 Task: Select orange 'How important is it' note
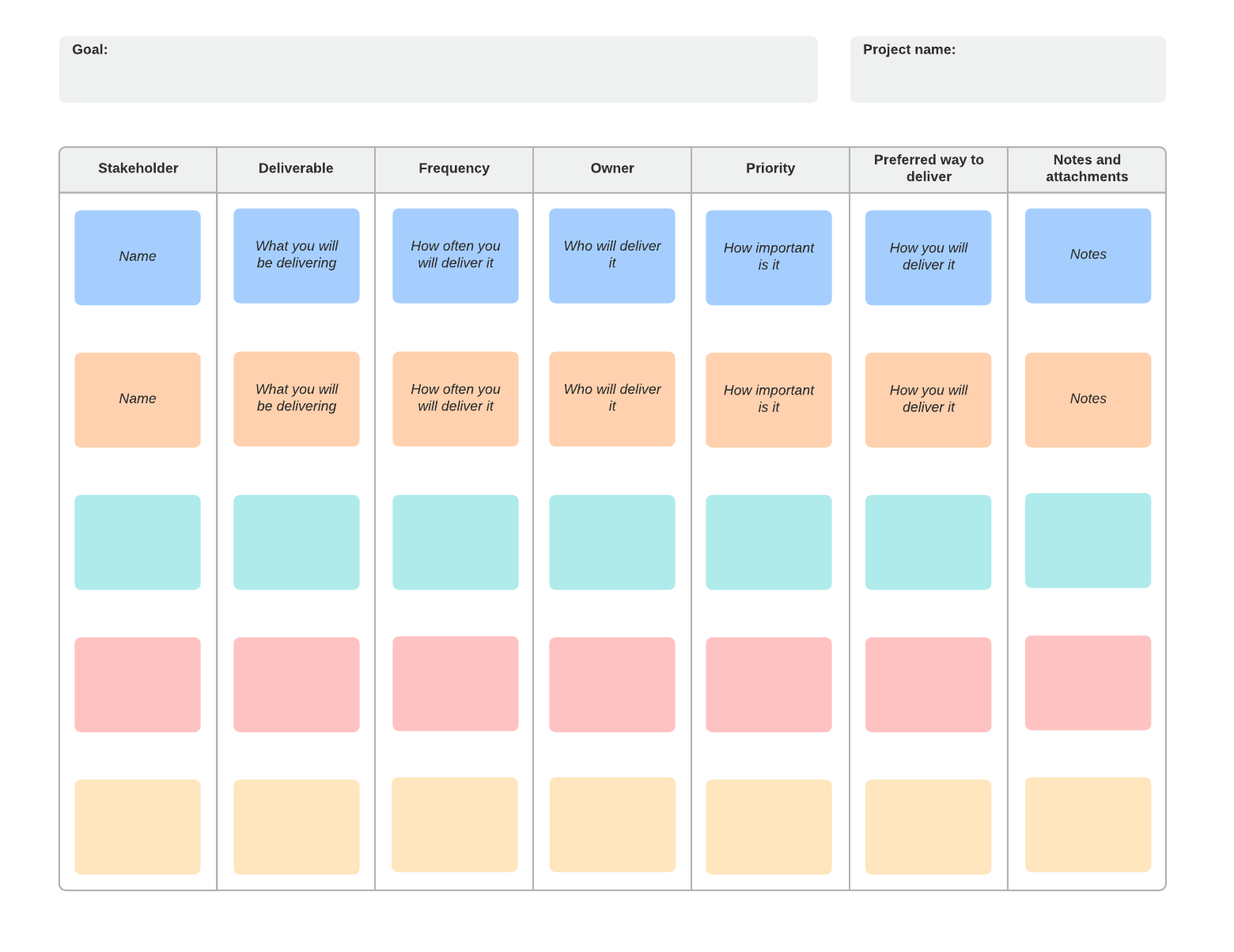(x=769, y=399)
